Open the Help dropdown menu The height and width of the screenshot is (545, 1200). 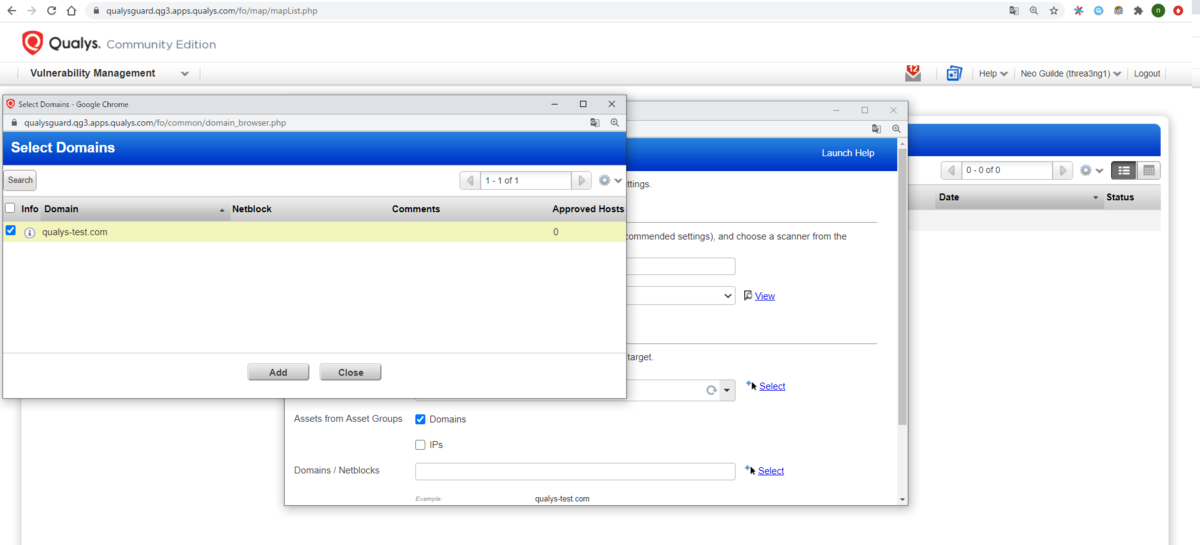(x=993, y=73)
